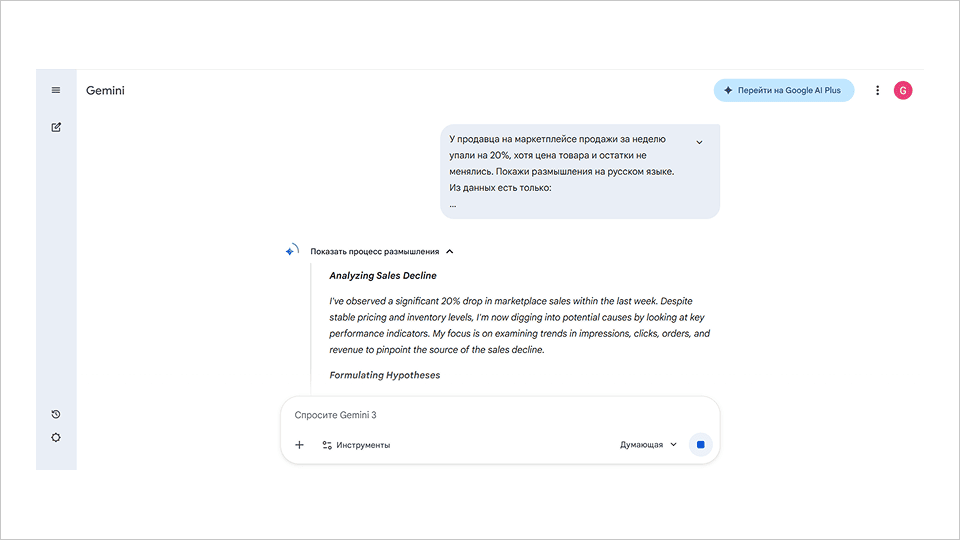Image resolution: width=960 pixels, height=540 pixels.
Task: Open the pink G account avatar
Action: (x=903, y=90)
